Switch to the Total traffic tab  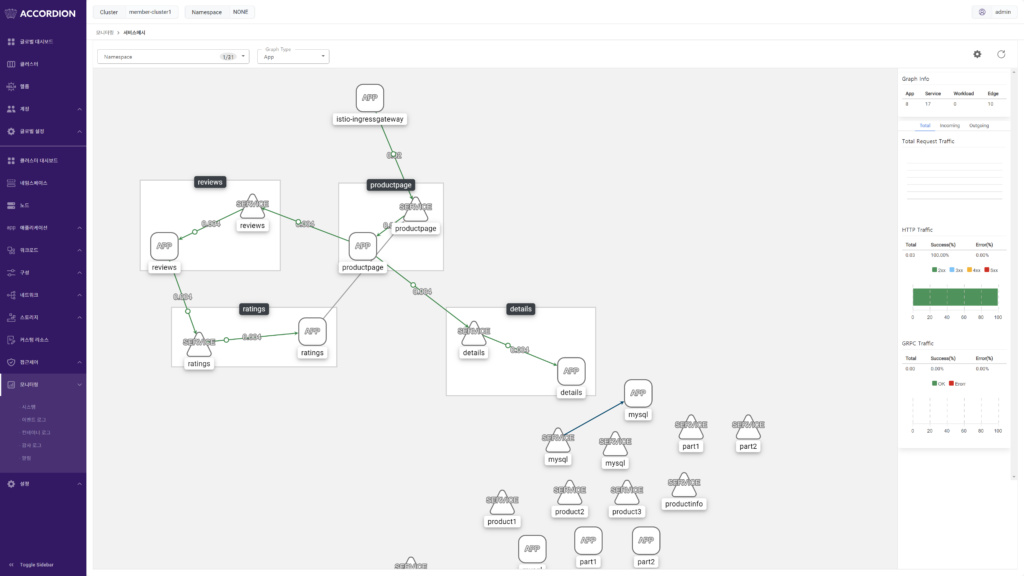coord(925,125)
